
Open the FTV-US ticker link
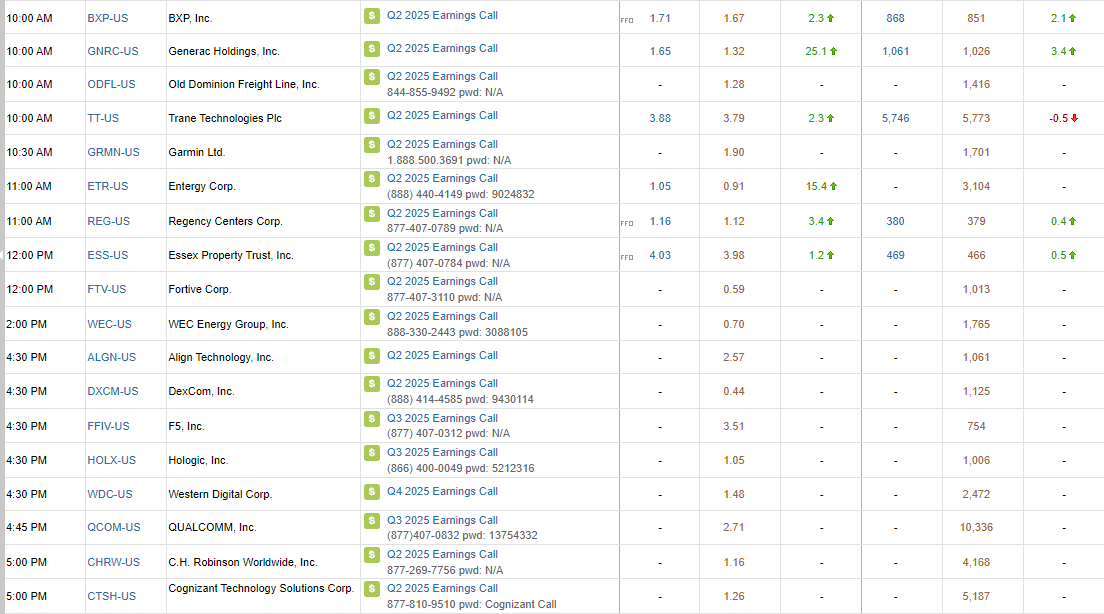[x=107, y=289]
